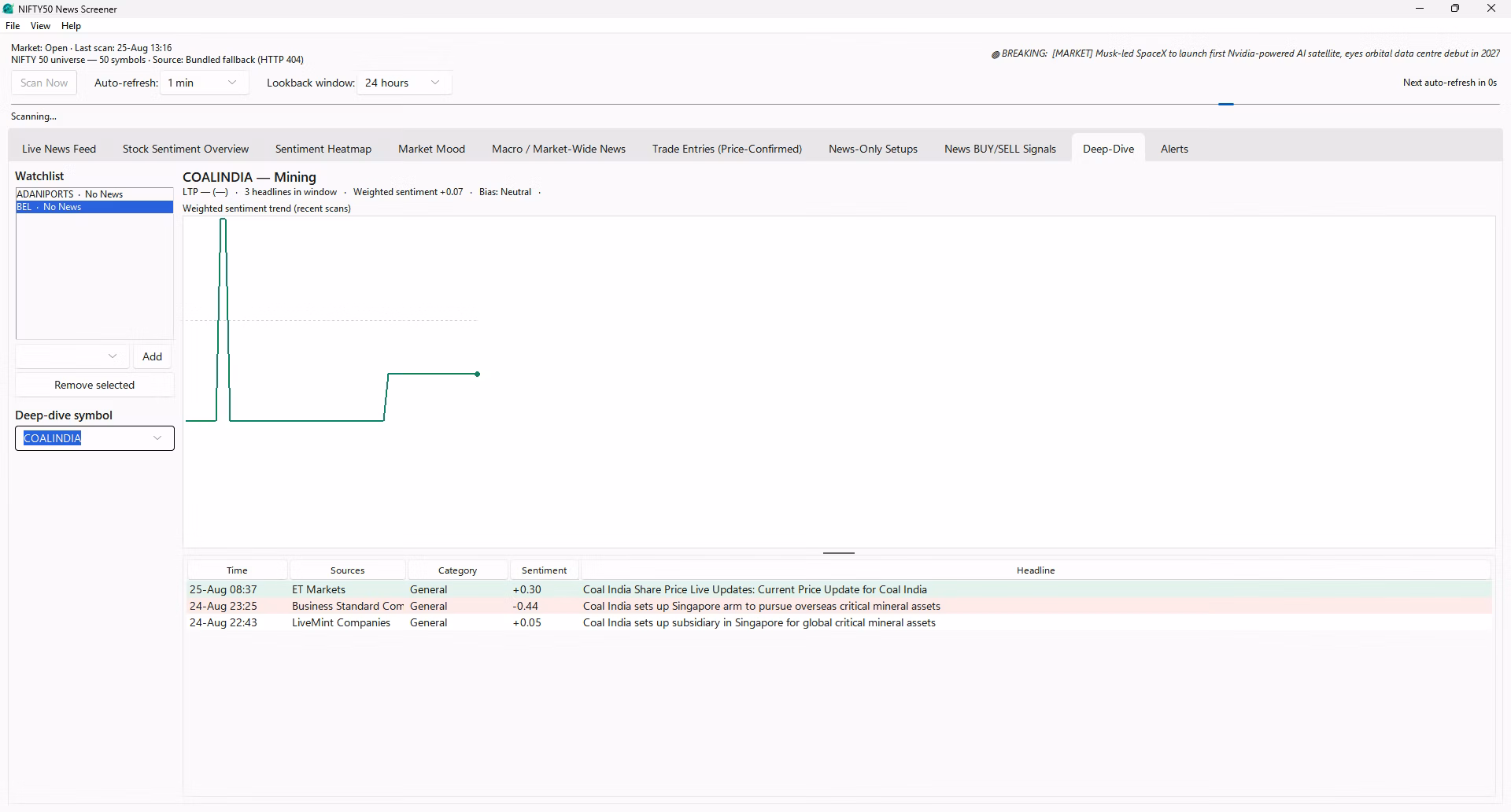Click the splitter handle above the headlines table

[839, 553]
